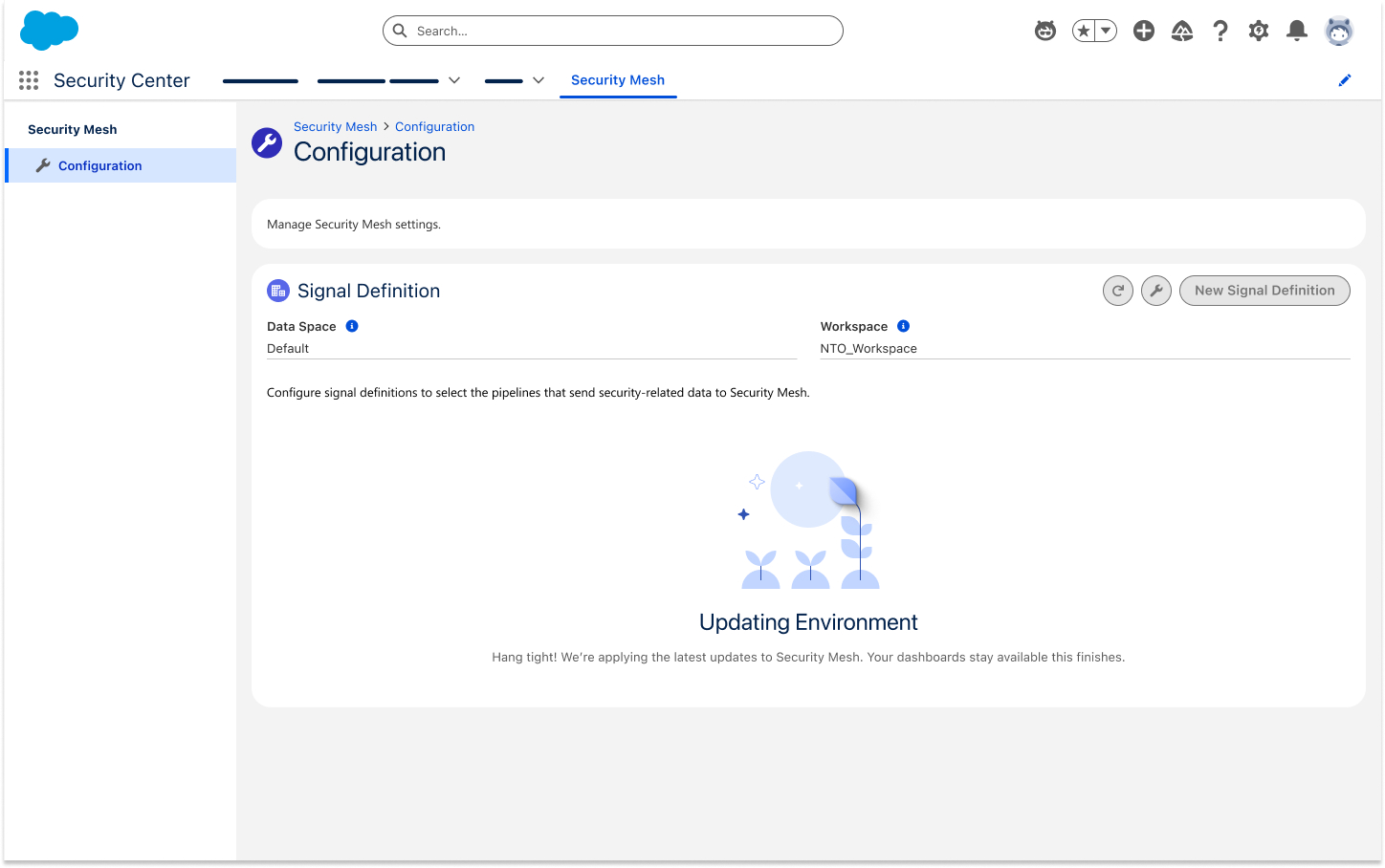Click the New Signal Definition button
Image resolution: width=1385 pixels, height=868 pixels.
(x=1264, y=291)
